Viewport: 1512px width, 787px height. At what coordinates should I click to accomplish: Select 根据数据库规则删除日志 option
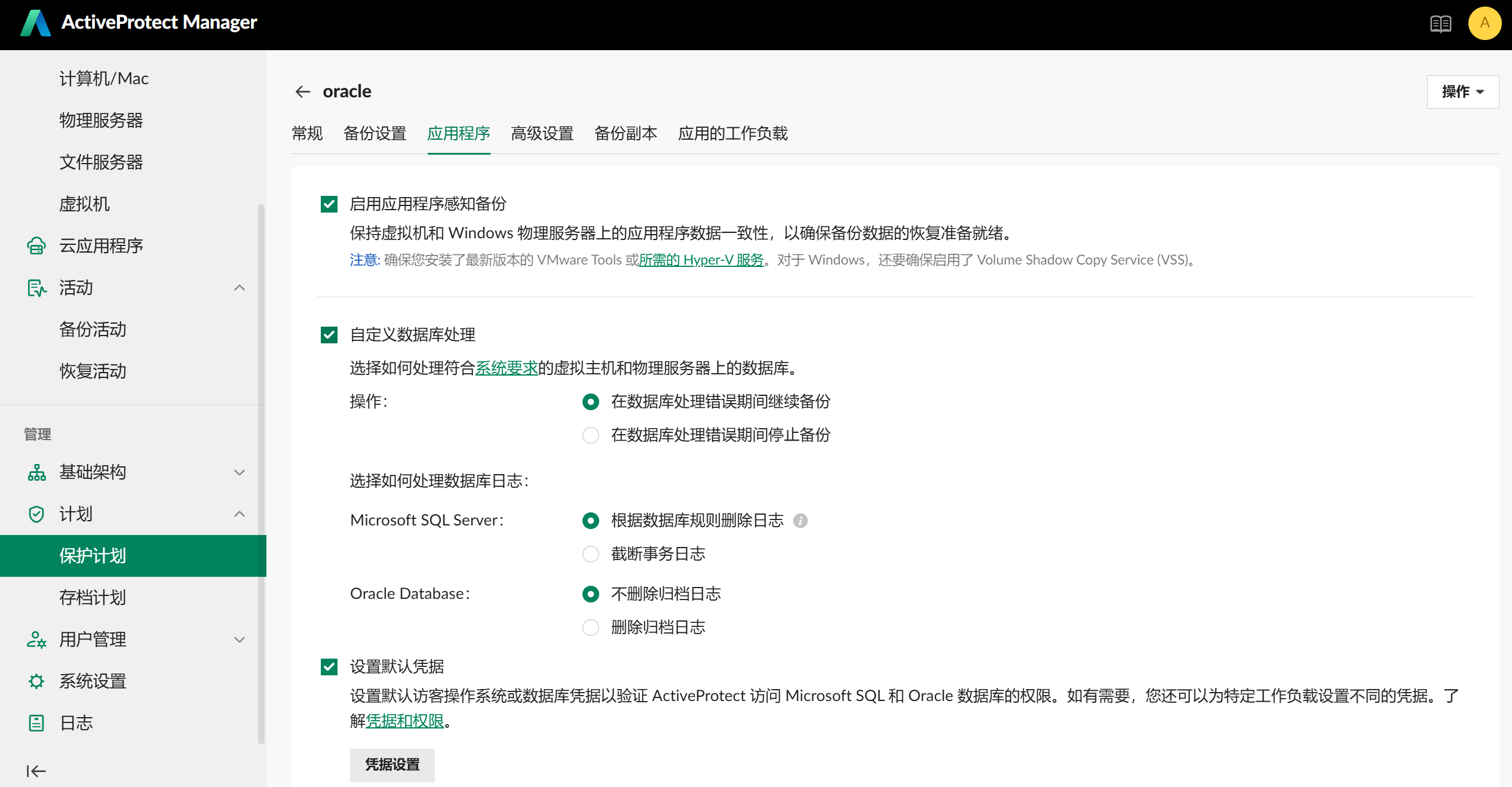coord(591,521)
